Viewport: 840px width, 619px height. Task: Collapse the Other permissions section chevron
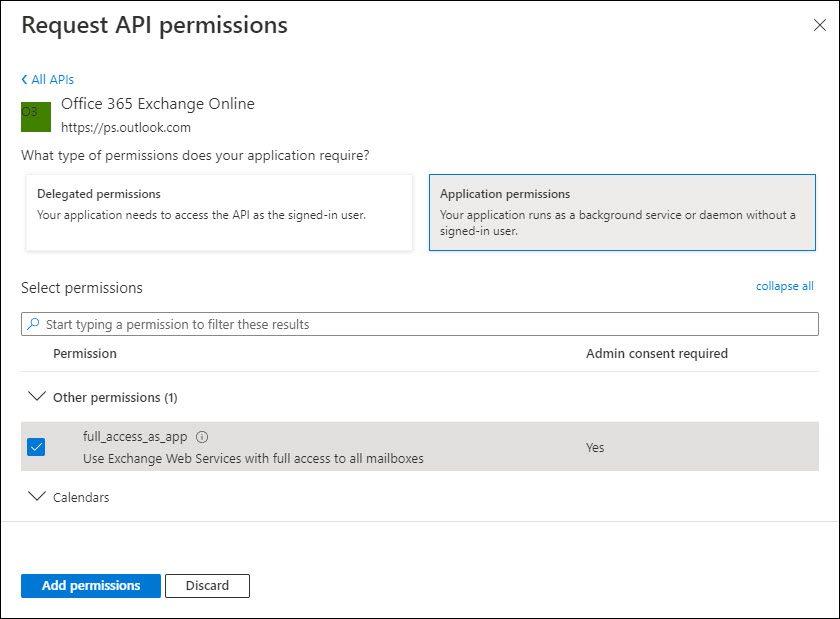pos(37,397)
